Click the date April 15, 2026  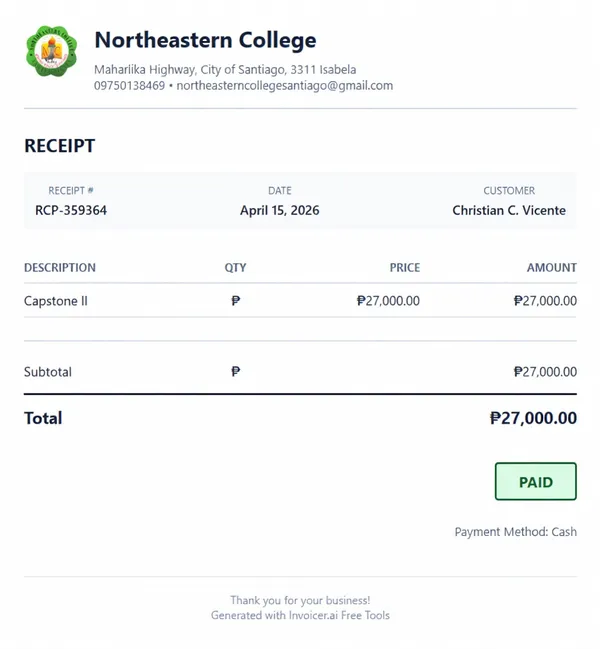[280, 211]
